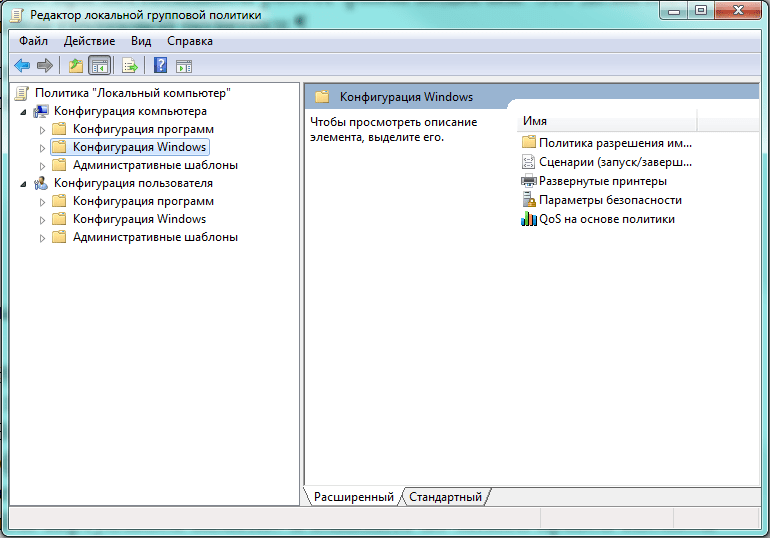Open the Справка menu
The height and width of the screenshot is (538, 770).
click(x=190, y=41)
